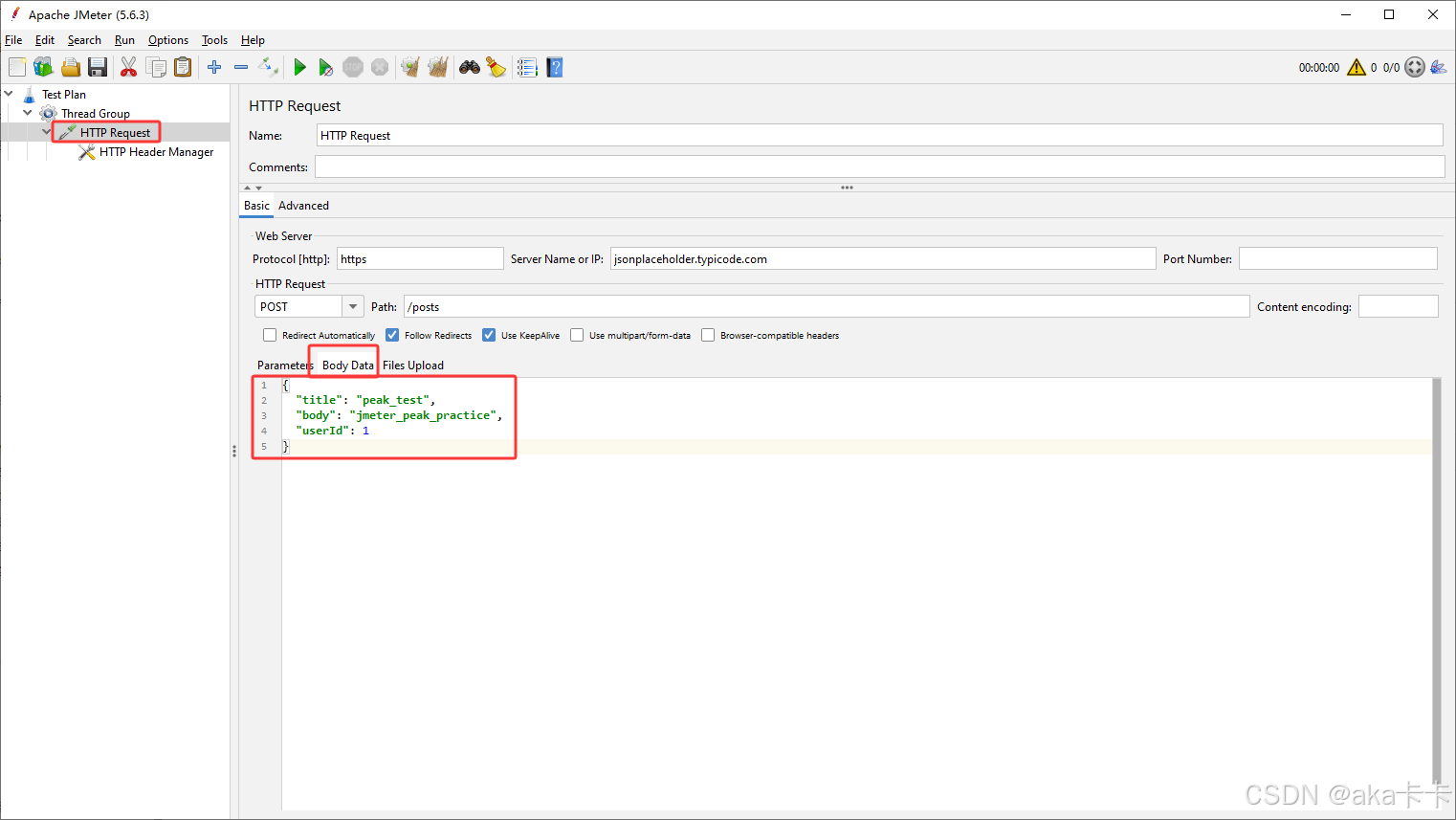Open the Options menu
Viewport: 1456px width, 820px height.
[168, 40]
